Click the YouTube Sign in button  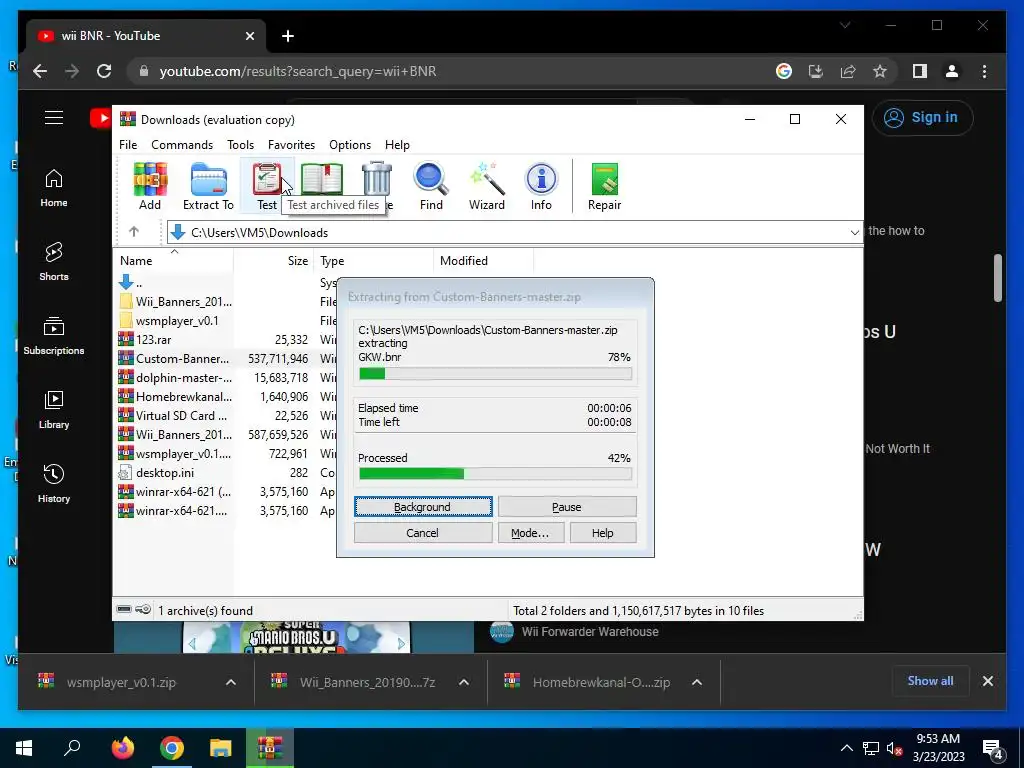(x=922, y=118)
